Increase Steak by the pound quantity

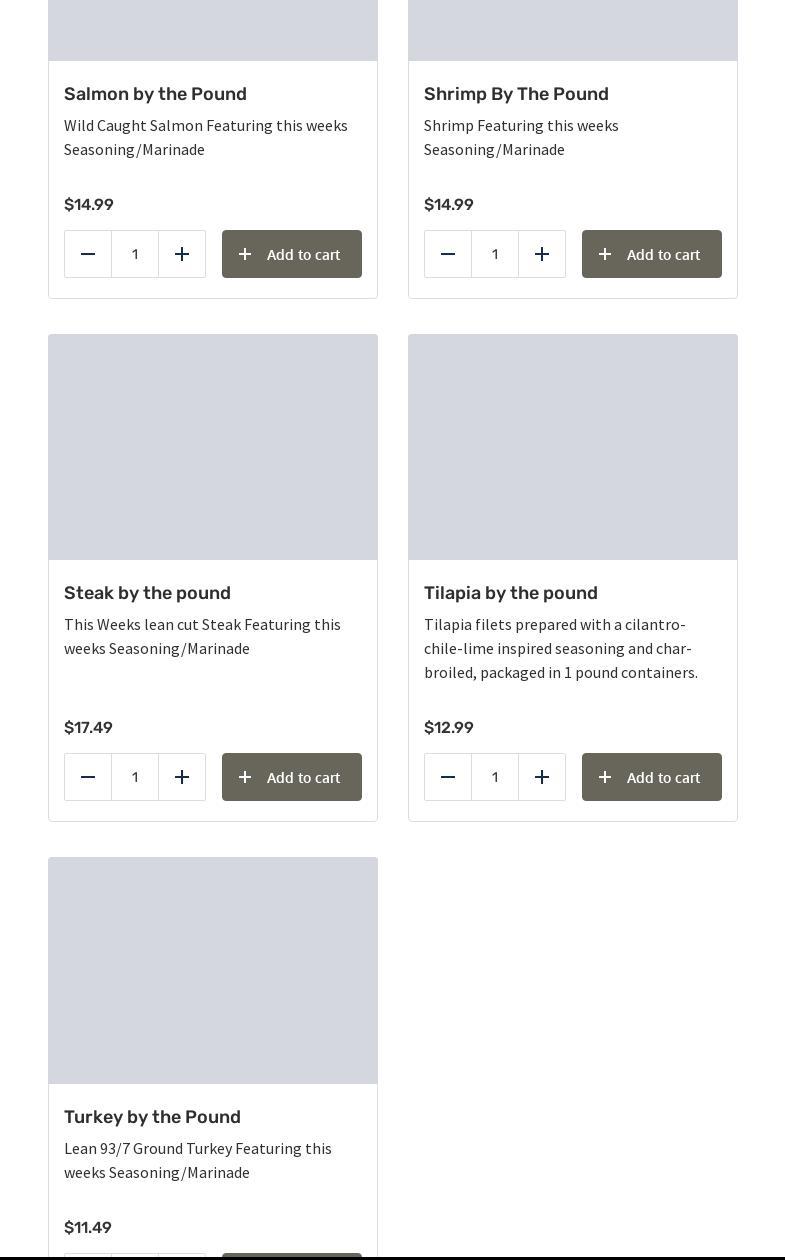[x=182, y=777]
